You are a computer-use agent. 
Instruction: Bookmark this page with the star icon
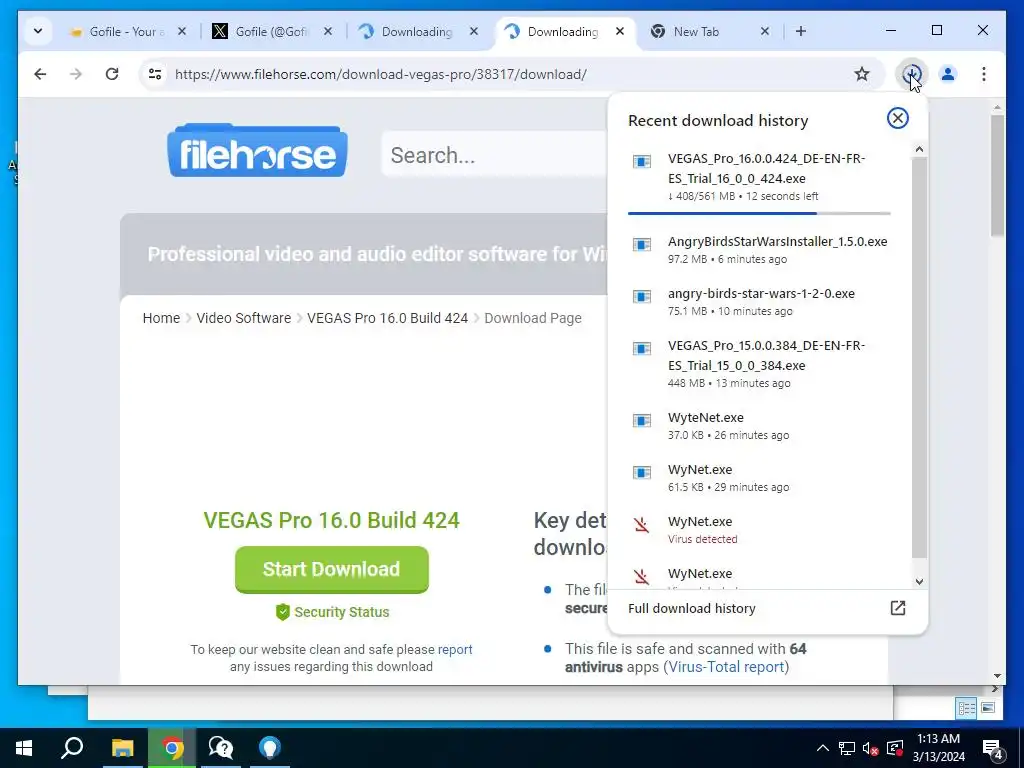click(862, 74)
